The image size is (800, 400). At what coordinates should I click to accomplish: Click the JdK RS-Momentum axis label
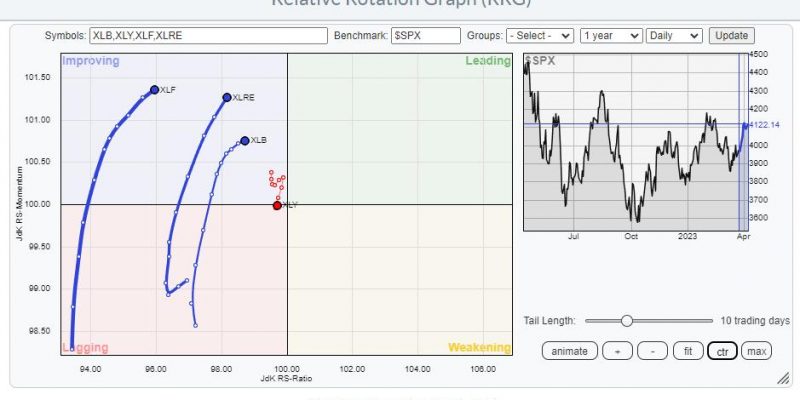[x=21, y=204]
